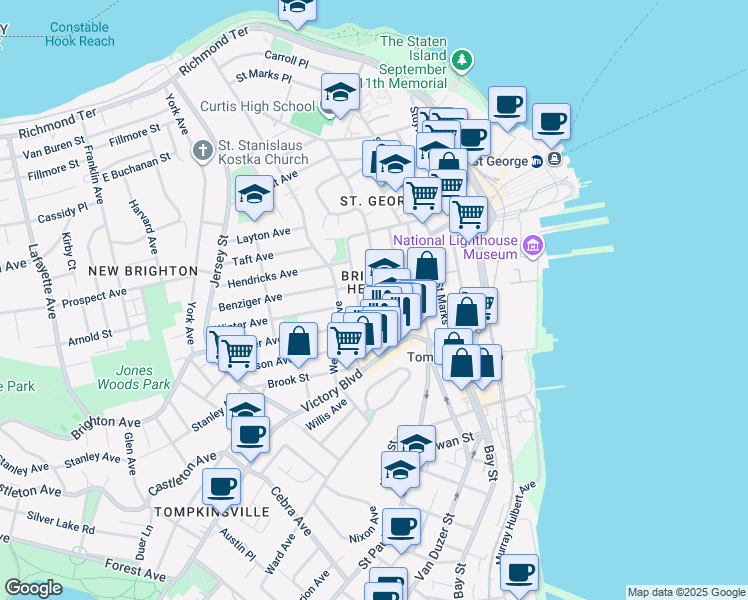748x600 pixels.
Task: Click the Victory Blvd street label
Action: (x=332, y=392)
